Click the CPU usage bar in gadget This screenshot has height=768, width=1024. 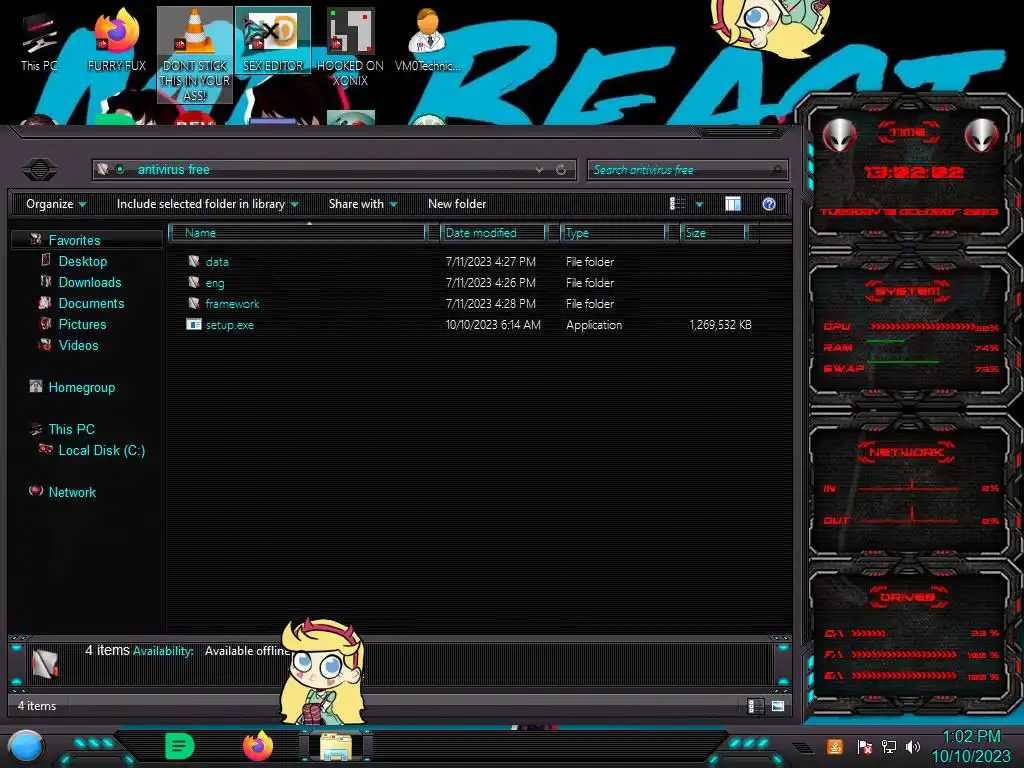pos(923,327)
